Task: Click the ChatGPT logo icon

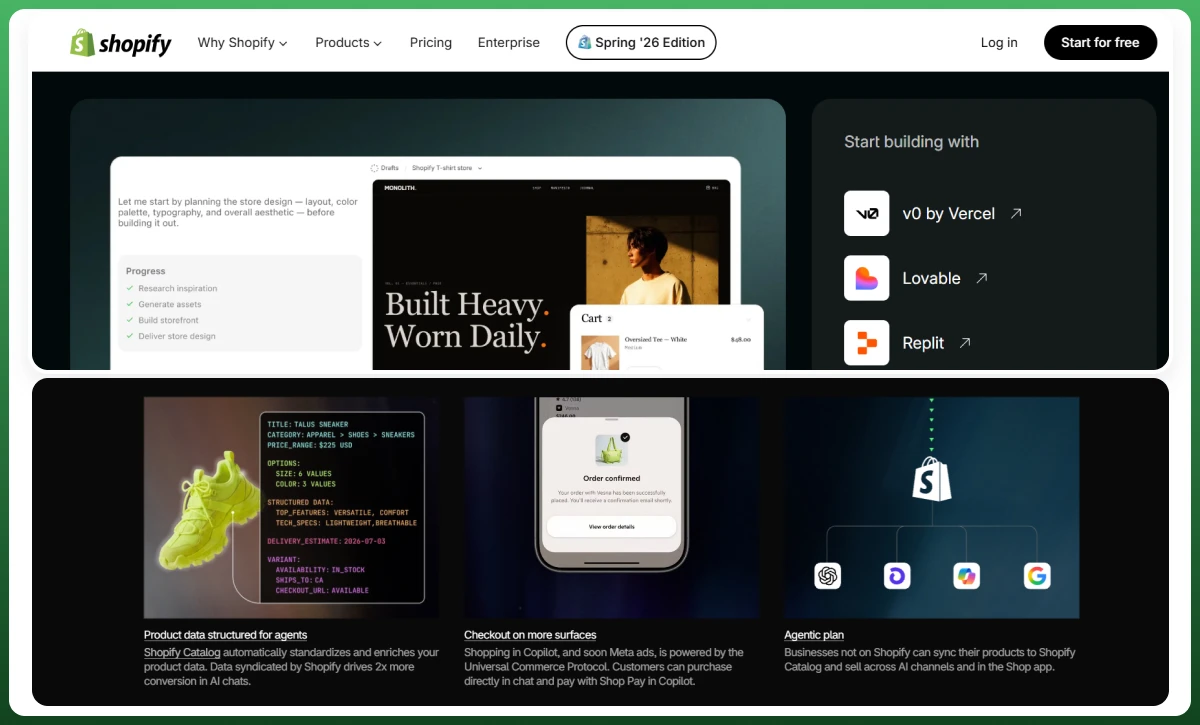Action: (827, 575)
